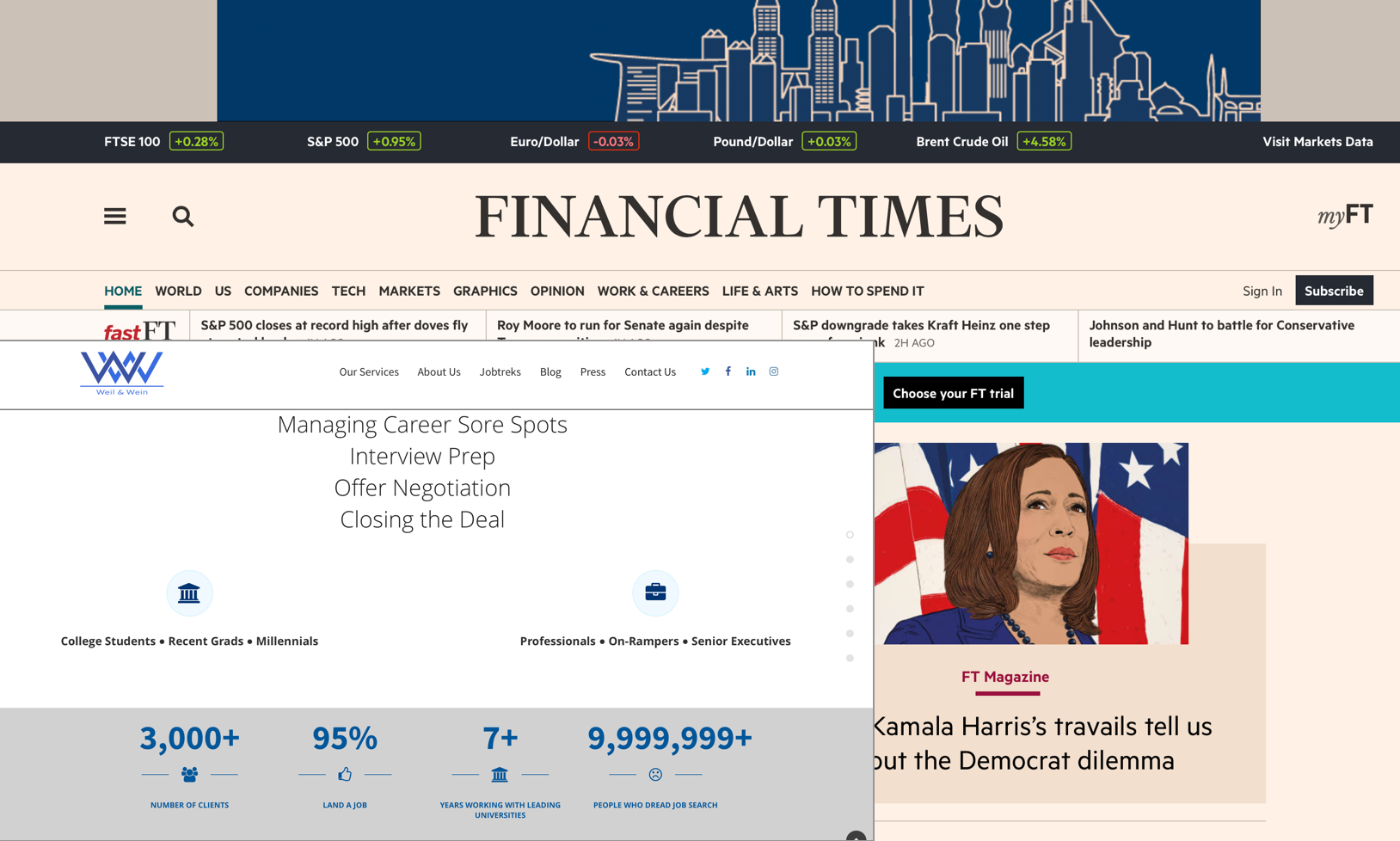Select the second page-section dot

coord(850,560)
